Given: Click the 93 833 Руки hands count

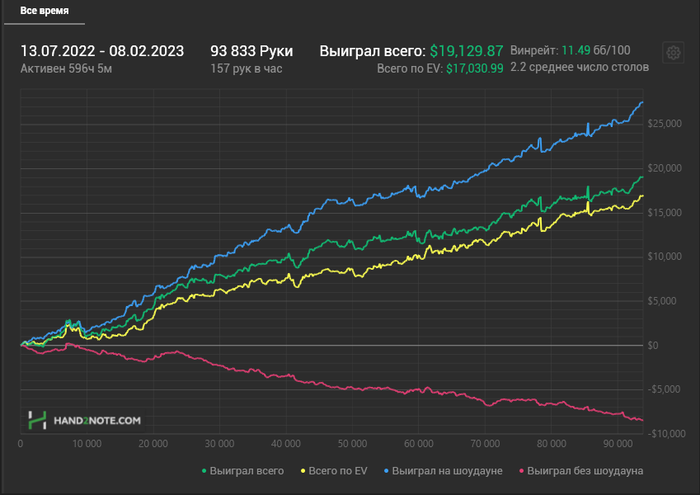Looking at the screenshot, I should pos(252,51).
